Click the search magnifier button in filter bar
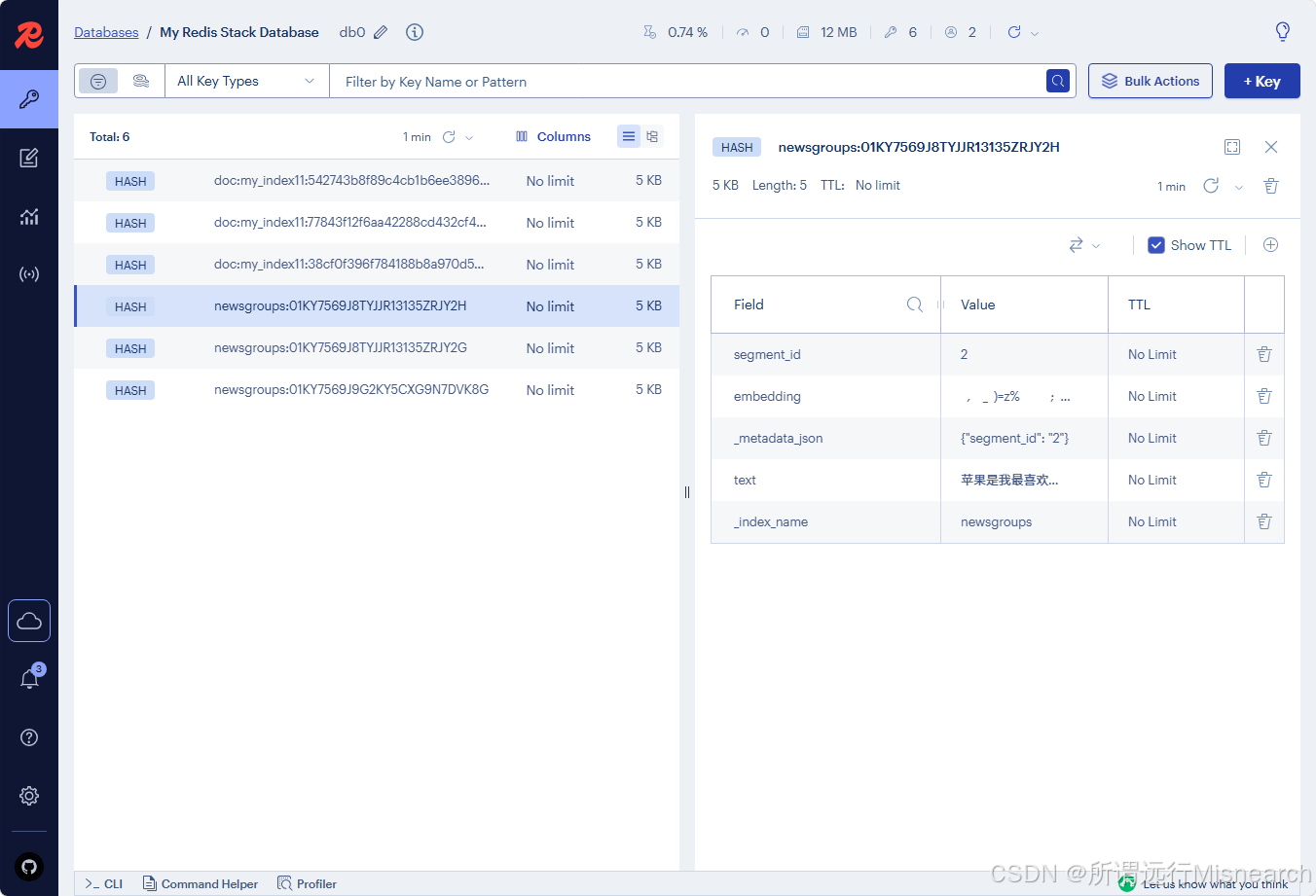Viewport: 1316px width, 896px height. coord(1058,81)
